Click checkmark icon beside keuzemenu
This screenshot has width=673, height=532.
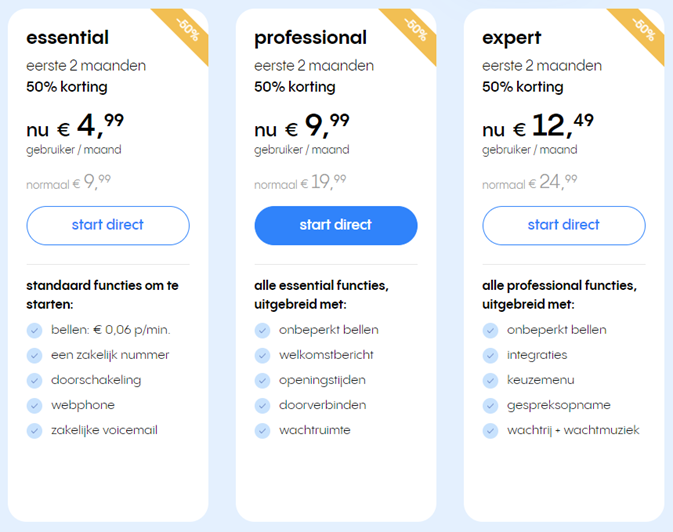click(490, 380)
